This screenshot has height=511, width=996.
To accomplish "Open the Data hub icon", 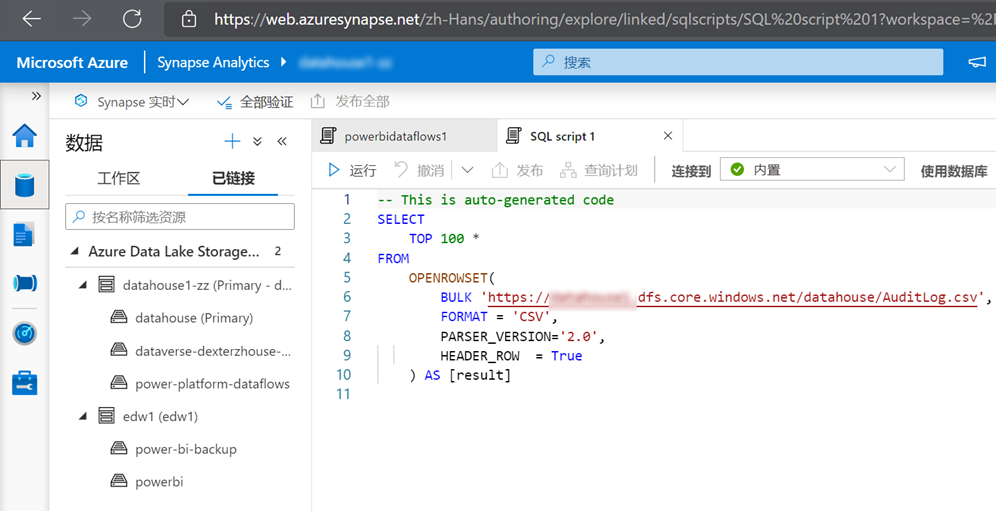I will pyautogui.click(x=25, y=185).
